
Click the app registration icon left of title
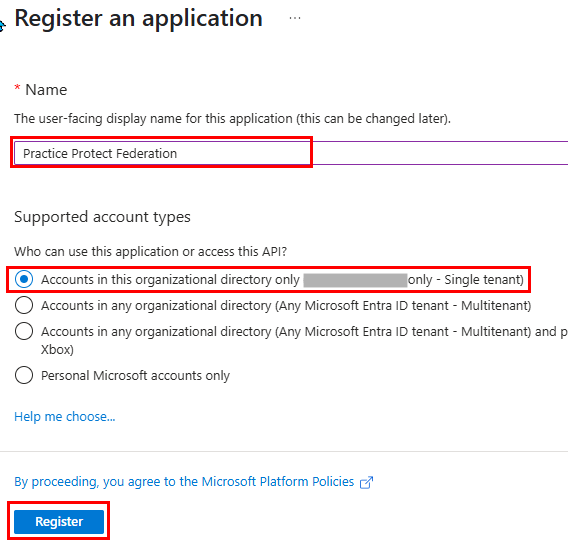[x=2, y=25]
